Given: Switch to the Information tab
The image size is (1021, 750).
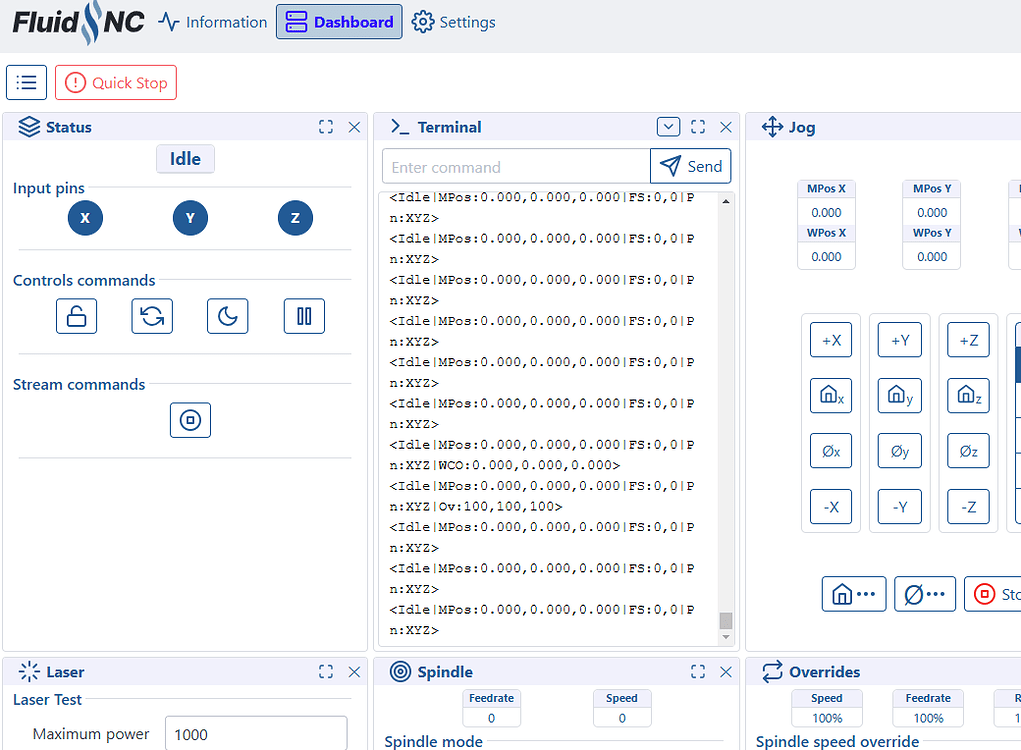Looking at the screenshot, I should [x=212, y=21].
